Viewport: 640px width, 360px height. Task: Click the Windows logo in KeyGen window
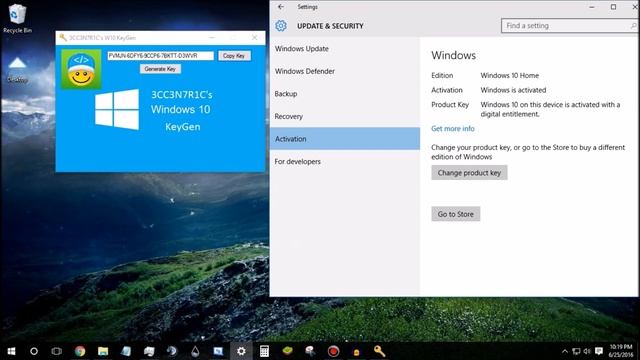[x=117, y=109]
